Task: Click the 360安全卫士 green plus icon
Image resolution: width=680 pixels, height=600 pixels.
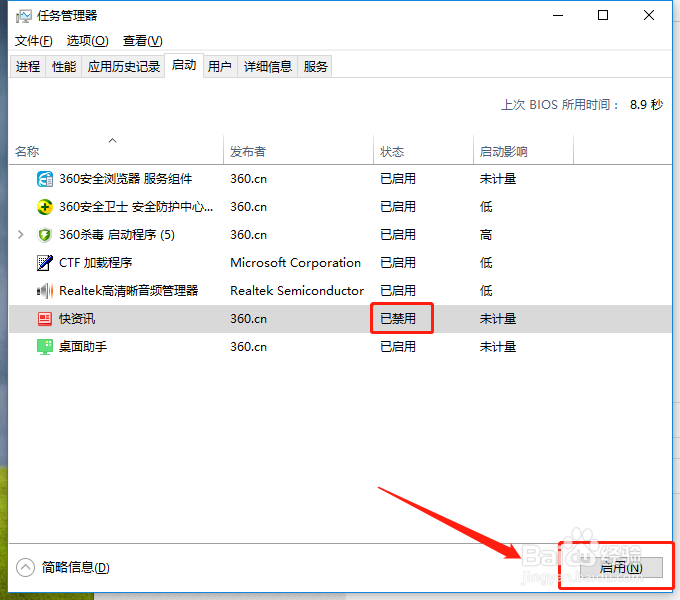Action: coord(45,207)
